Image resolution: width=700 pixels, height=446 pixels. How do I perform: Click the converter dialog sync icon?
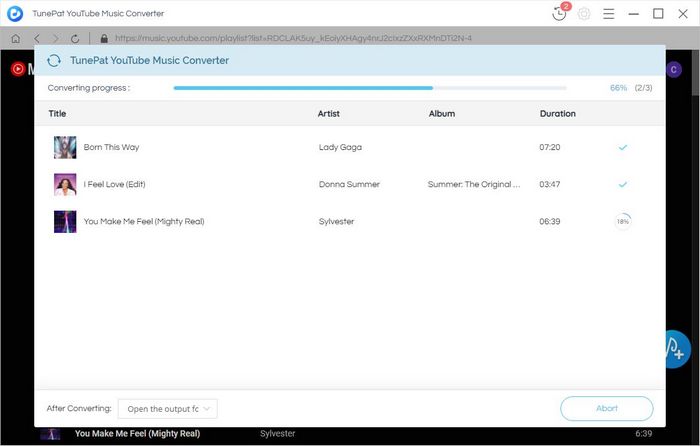point(54,60)
